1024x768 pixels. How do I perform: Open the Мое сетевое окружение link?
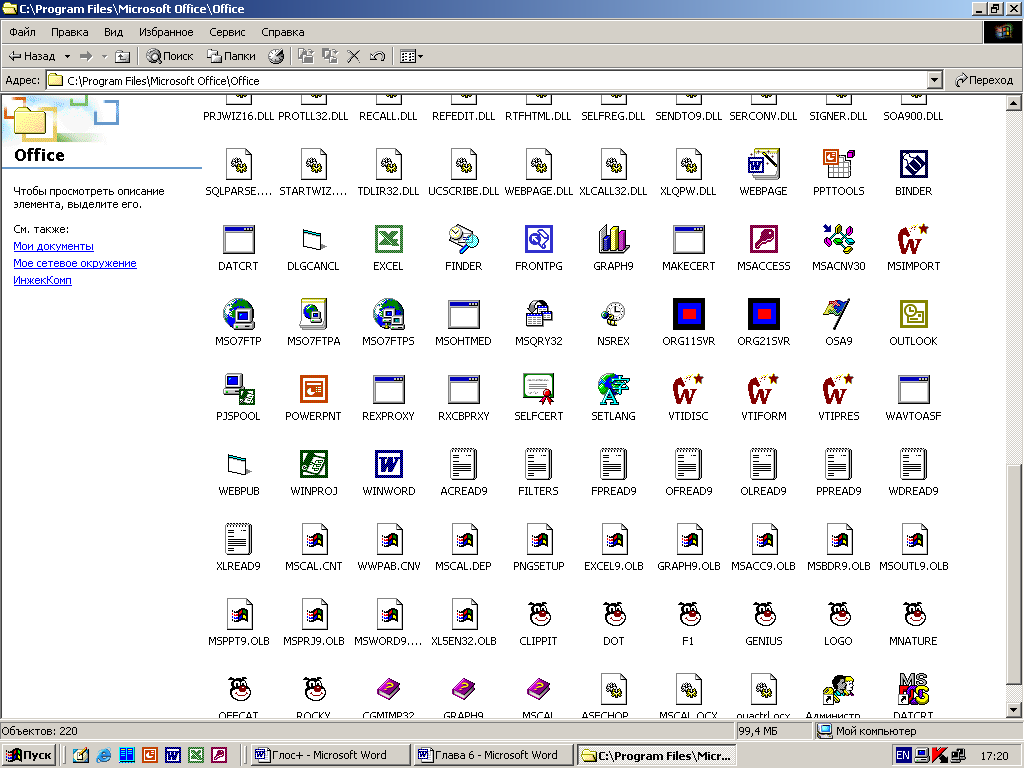click(x=75, y=263)
